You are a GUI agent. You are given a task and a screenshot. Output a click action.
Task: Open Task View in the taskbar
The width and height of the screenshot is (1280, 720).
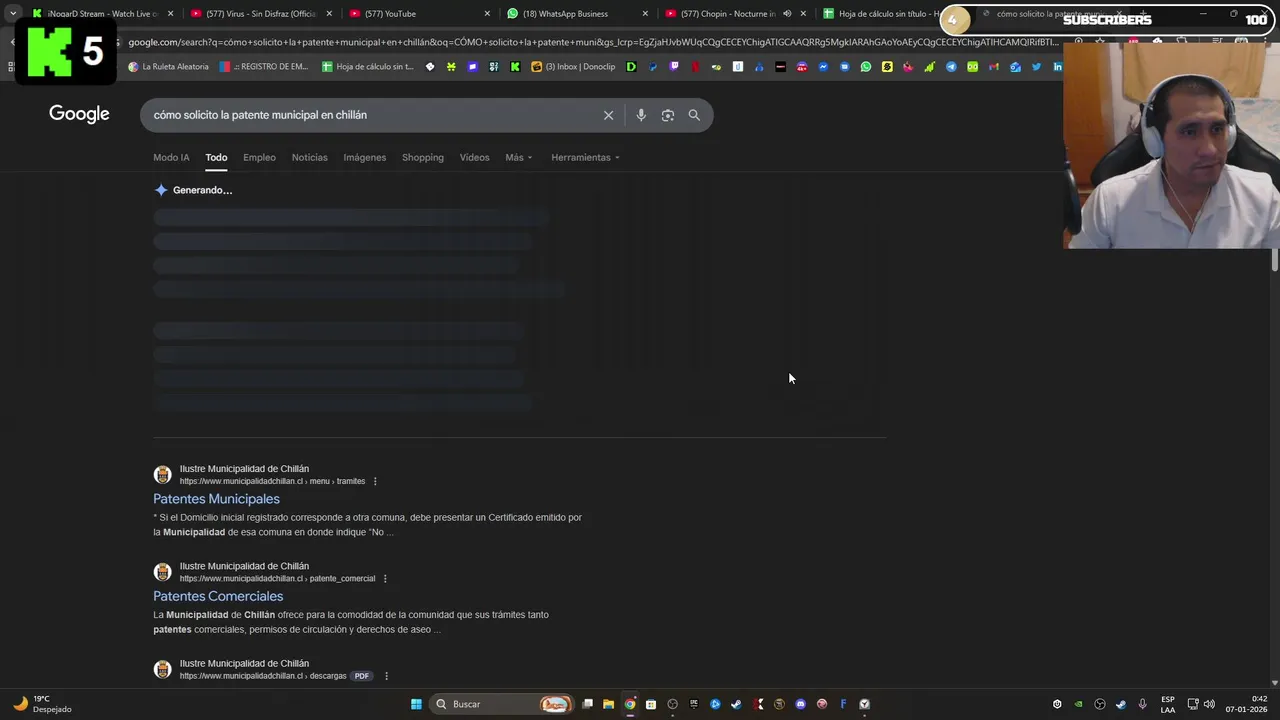[x=587, y=704]
